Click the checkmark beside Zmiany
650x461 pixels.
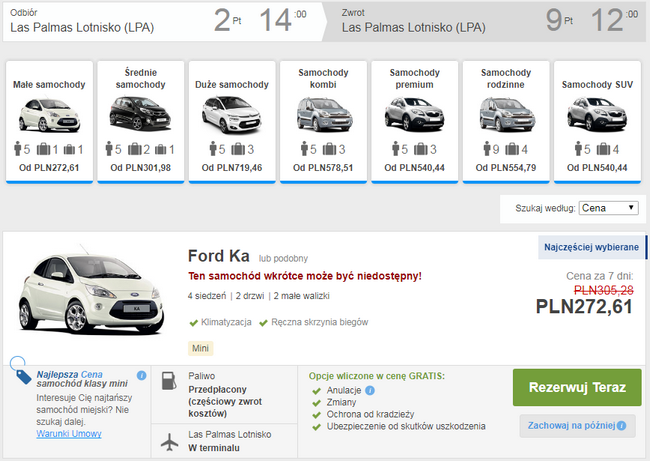click(x=317, y=403)
